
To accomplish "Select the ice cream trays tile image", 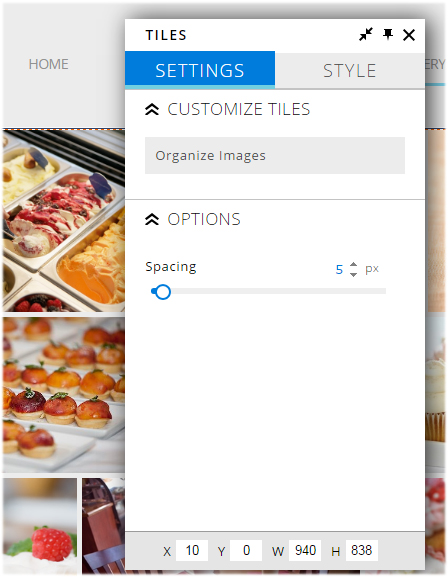I will [x=64, y=221].
